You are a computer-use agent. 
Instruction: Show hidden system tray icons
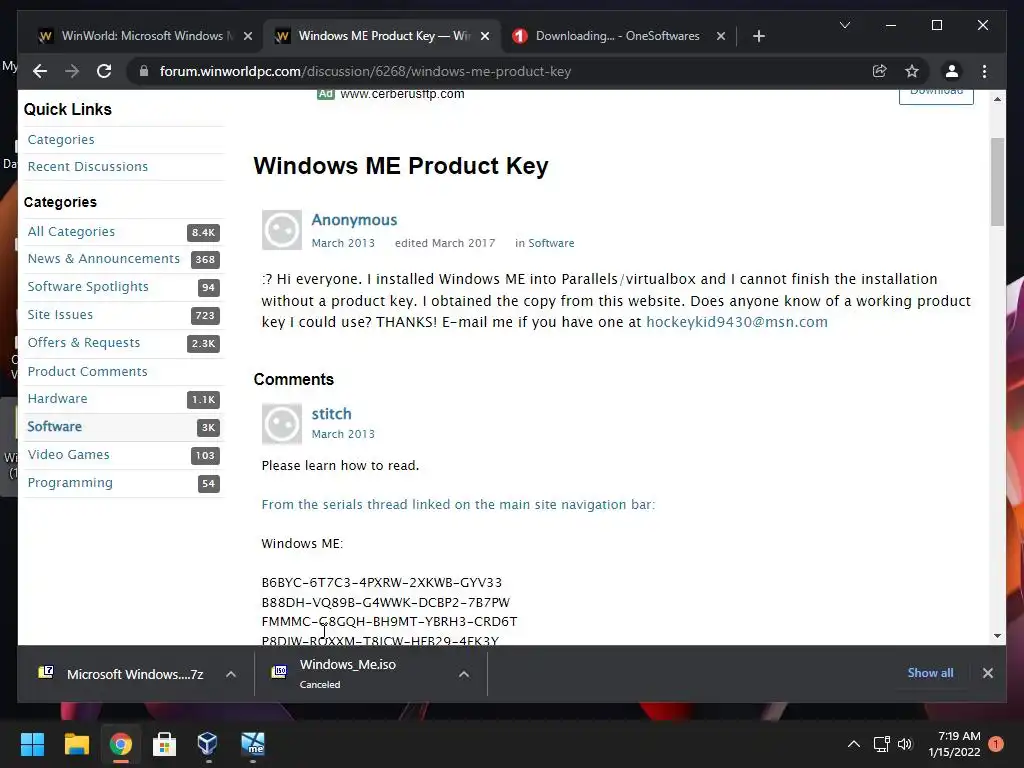coord(854,744)
